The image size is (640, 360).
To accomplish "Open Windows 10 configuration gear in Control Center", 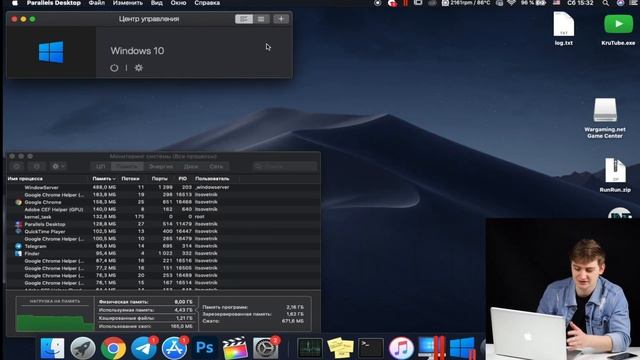I will pos(139,68).
